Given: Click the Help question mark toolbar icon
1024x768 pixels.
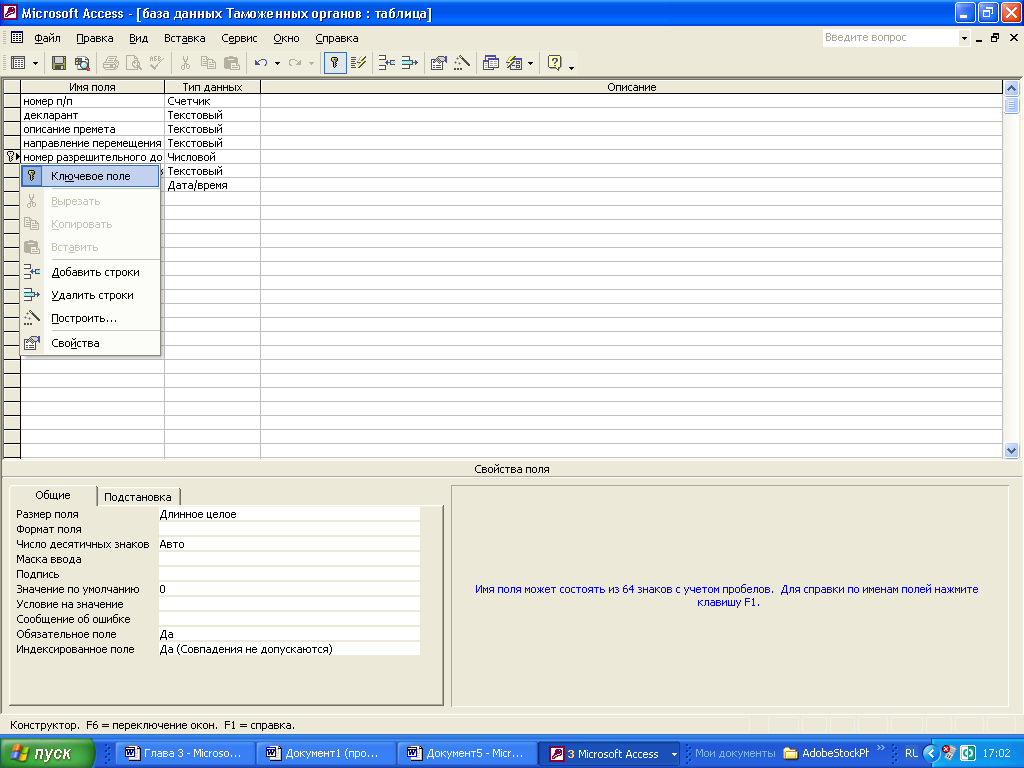Looking at the screenshot, I should [x=554, y=63].
